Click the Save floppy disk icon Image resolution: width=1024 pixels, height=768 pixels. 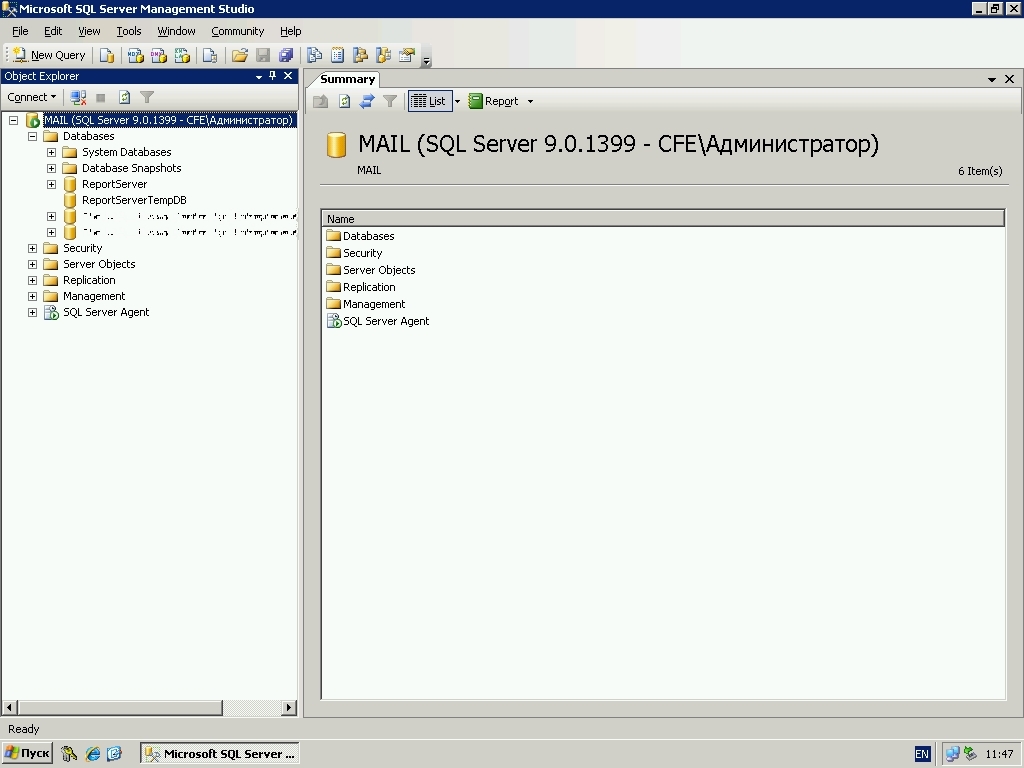pos(263,56)
